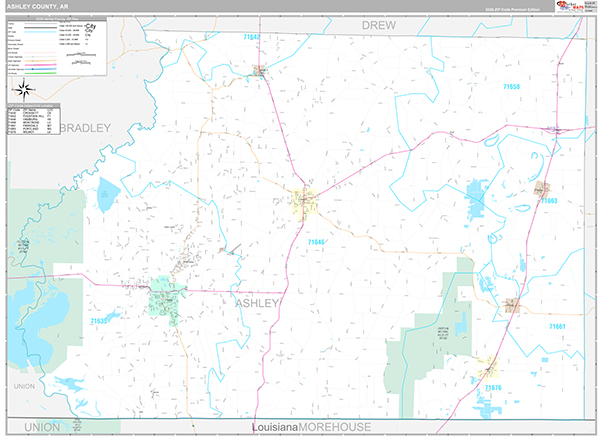
Task: Select the ASHLEY county label
Action: point(257,303)
